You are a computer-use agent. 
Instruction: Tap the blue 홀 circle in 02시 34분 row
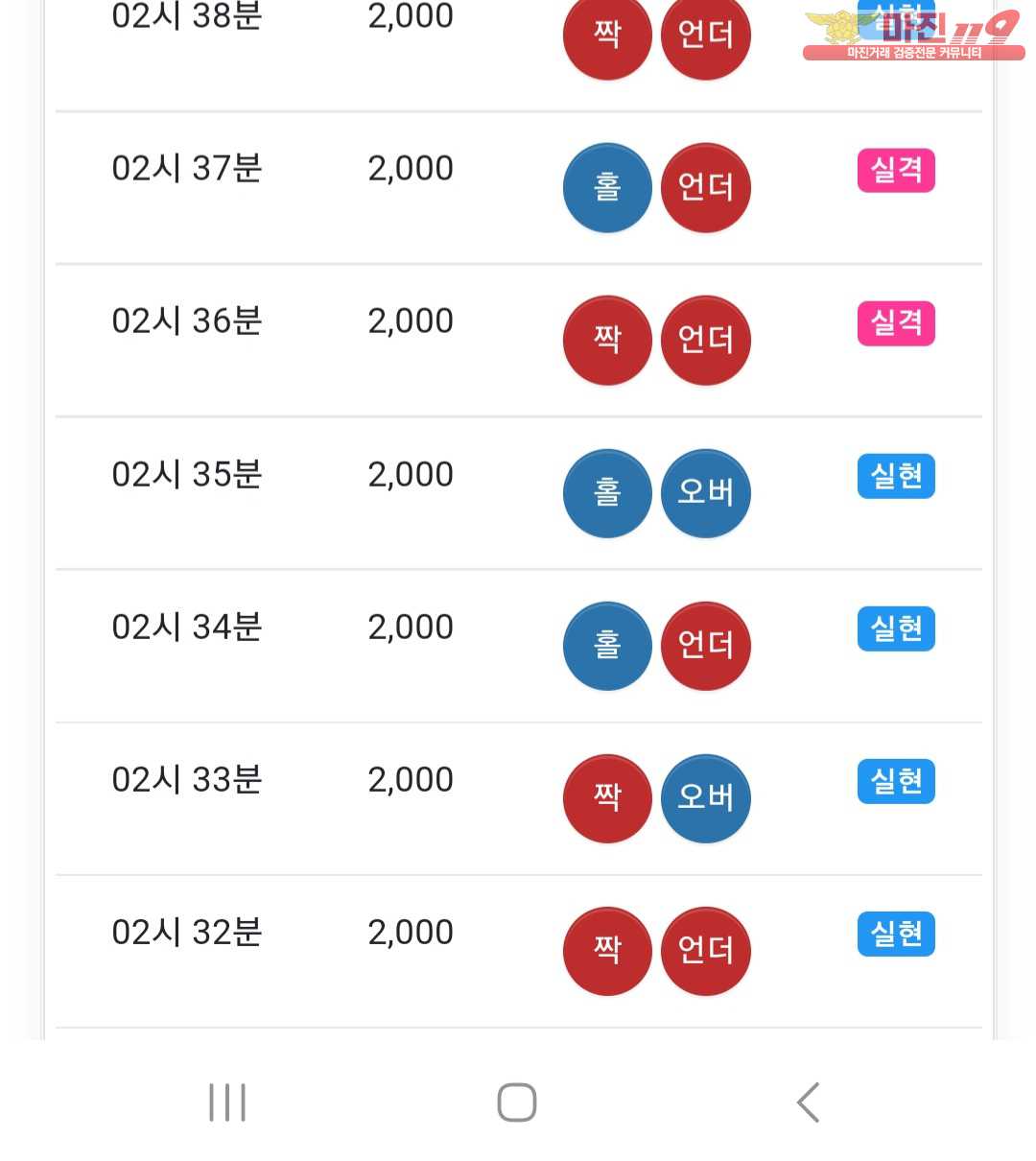coord(607,646)
